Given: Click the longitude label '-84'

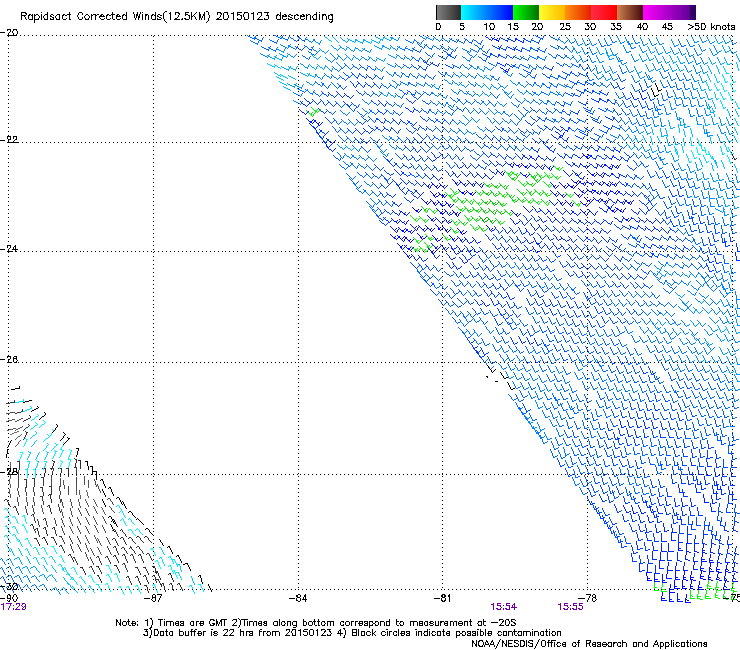Looking at the screenshot, I should click(x=298, y=598).
